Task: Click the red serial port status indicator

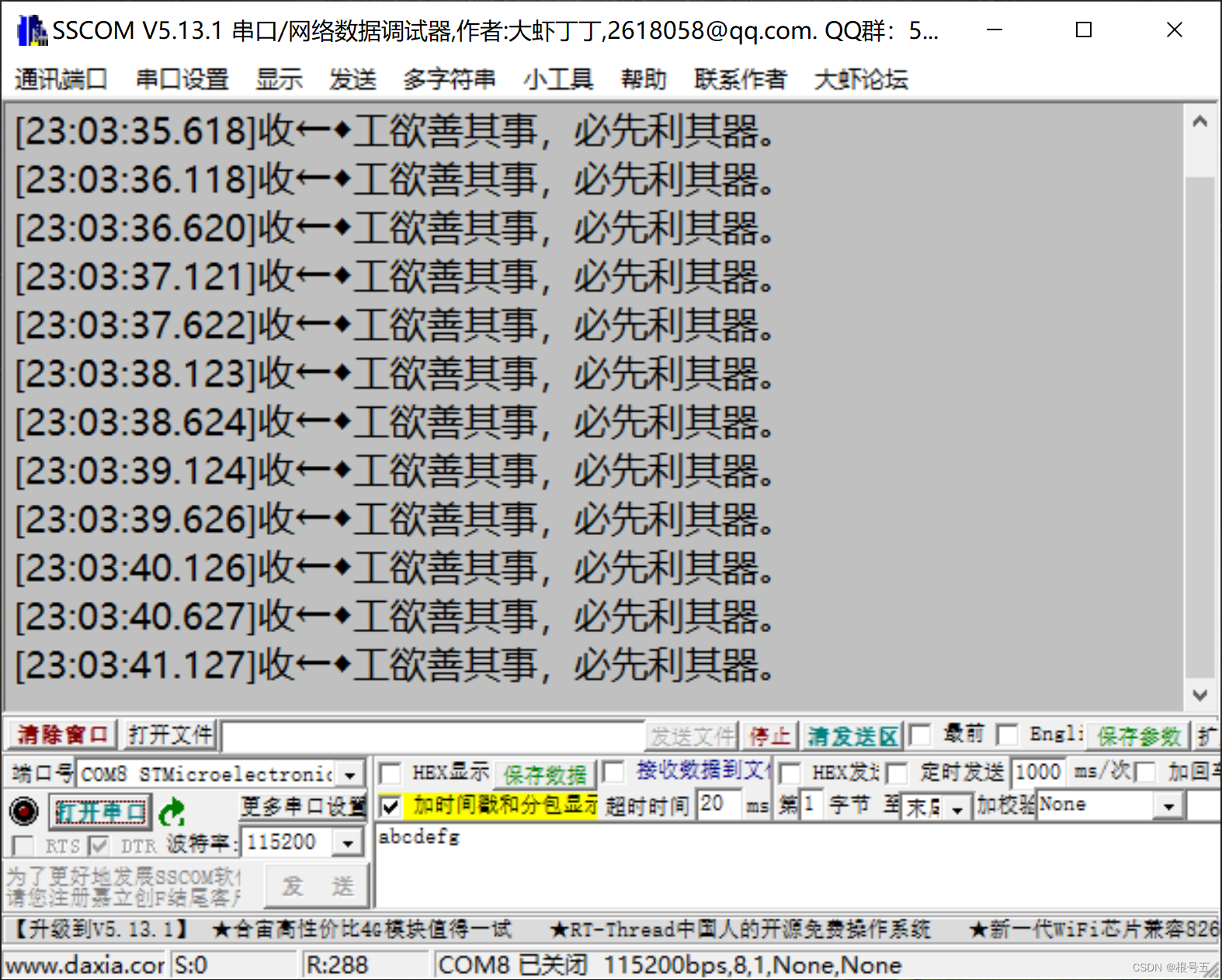Action: (24, 811)
